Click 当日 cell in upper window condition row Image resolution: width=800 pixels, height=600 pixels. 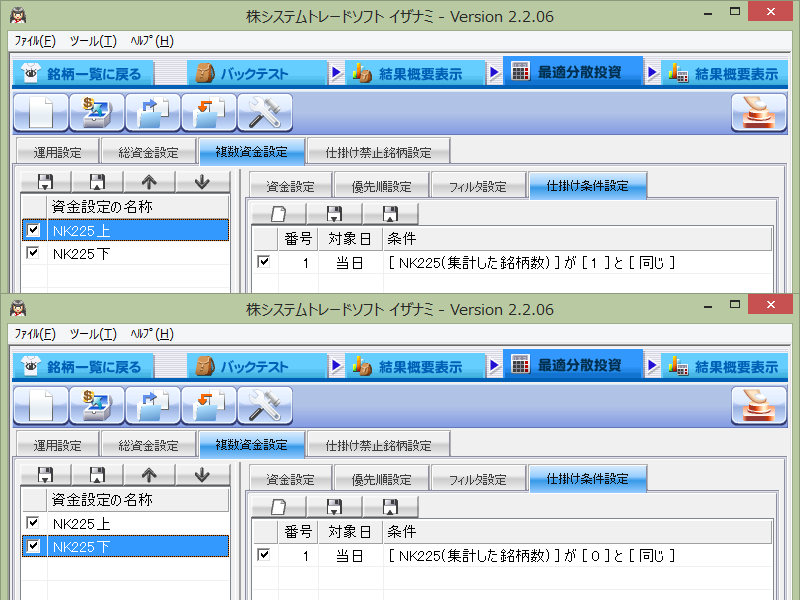click(350, 263)
